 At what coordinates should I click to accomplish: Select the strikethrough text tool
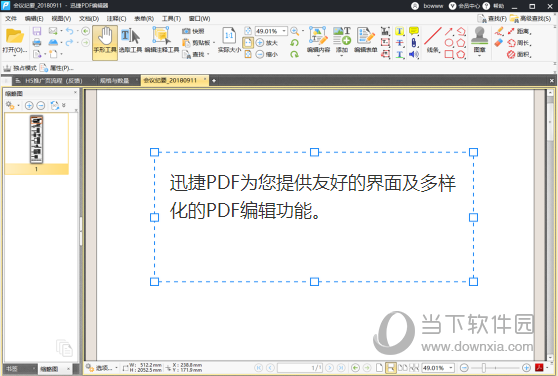tap(400, 43)
